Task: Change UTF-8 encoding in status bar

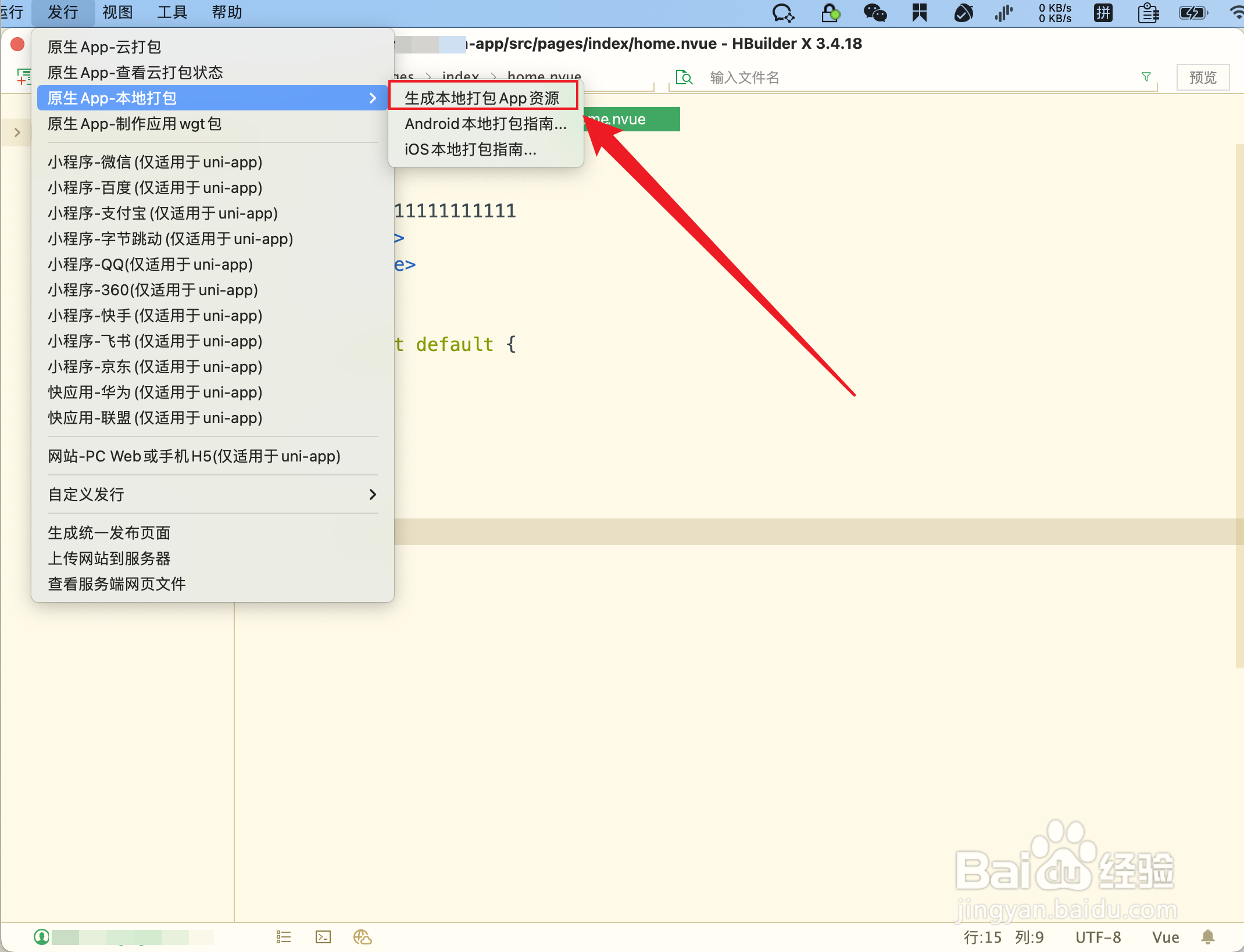Action: pyautogui.click(x=1098, y=937)
